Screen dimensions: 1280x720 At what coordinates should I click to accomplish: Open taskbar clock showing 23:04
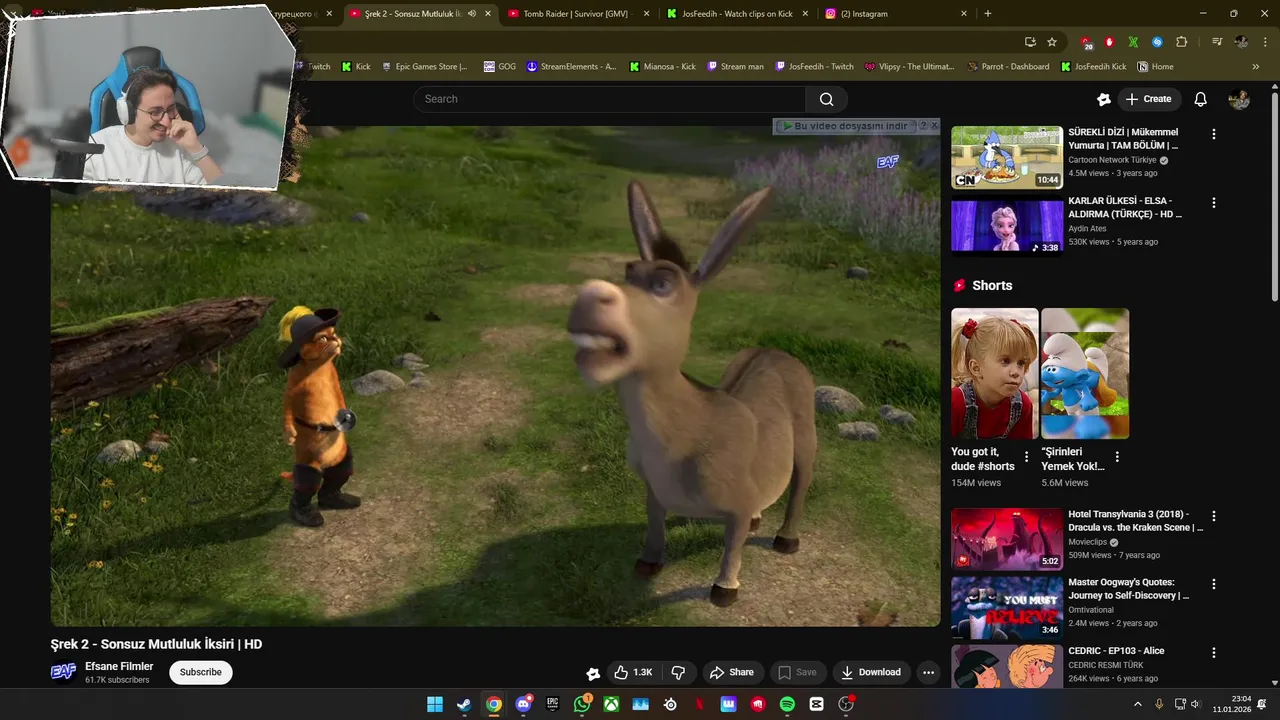[x=1232, y=704]
